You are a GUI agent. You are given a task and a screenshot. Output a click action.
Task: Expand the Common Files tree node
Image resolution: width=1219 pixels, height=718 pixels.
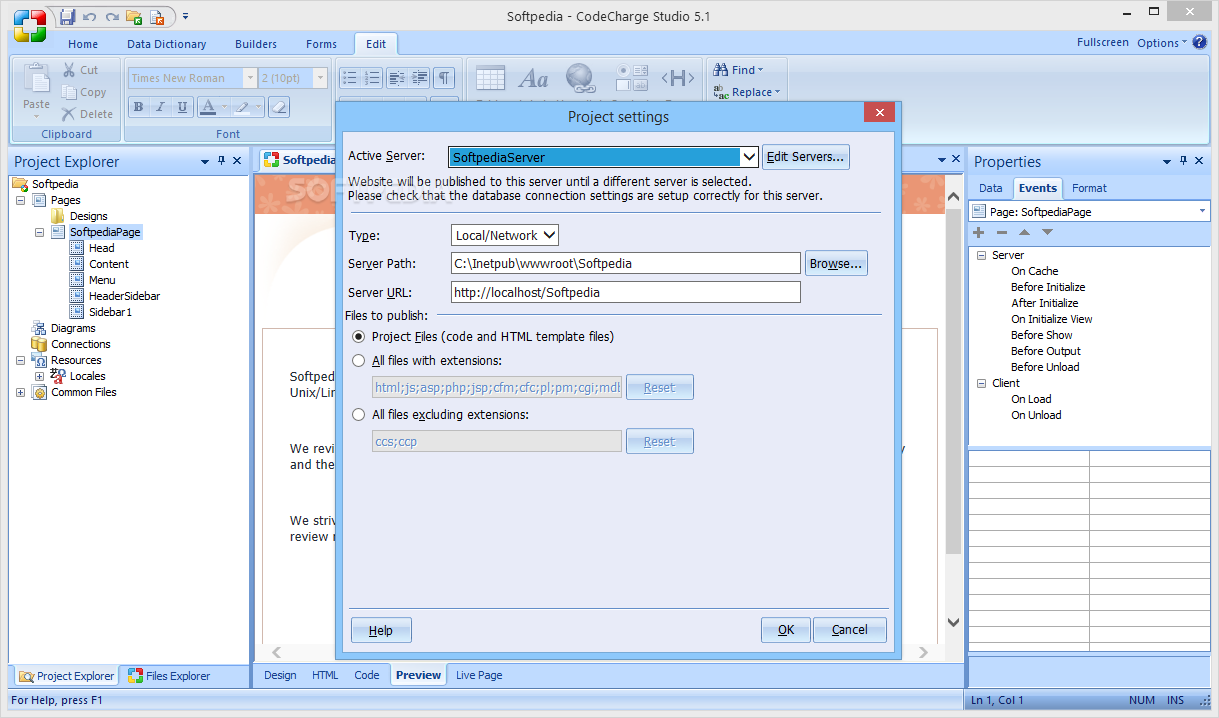click(x=21, y=392)
